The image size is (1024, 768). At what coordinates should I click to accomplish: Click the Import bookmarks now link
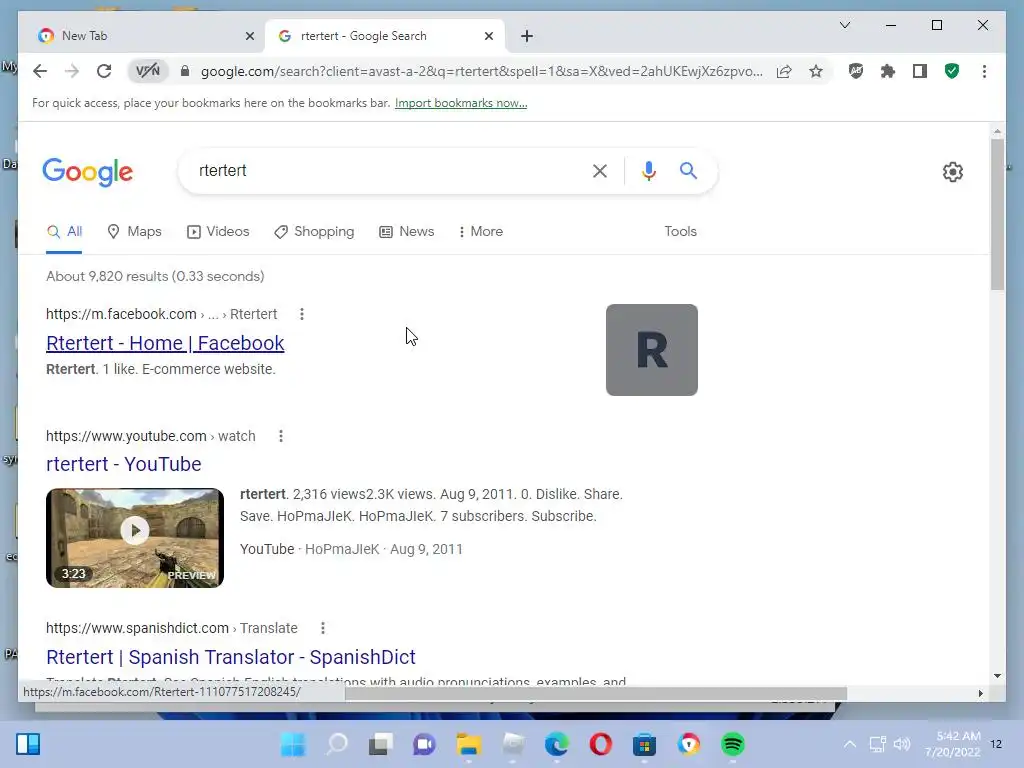click(x=461, y=103)
